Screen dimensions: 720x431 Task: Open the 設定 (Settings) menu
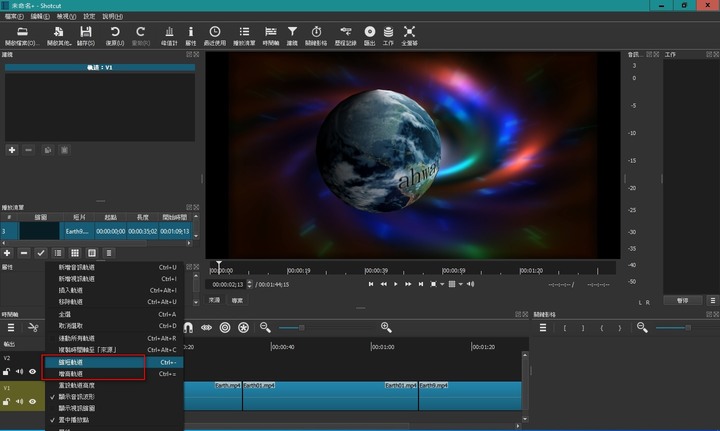coord(89,17)
